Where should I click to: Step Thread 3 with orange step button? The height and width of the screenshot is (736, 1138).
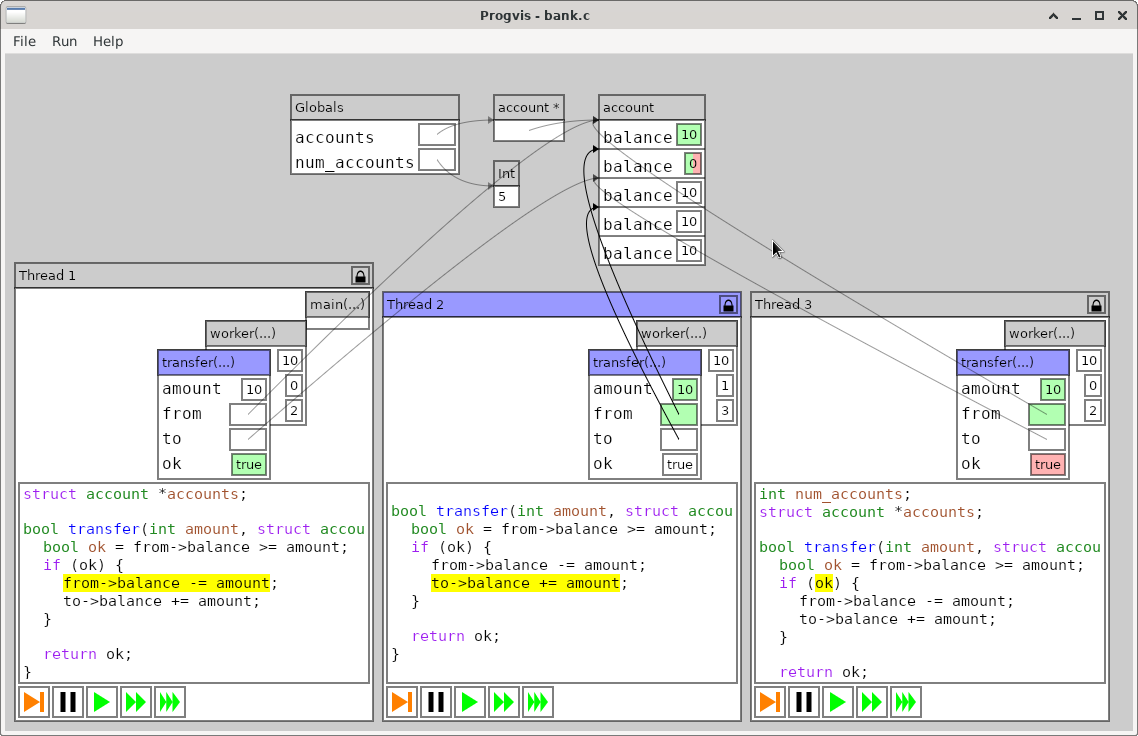tap(770, 702)
